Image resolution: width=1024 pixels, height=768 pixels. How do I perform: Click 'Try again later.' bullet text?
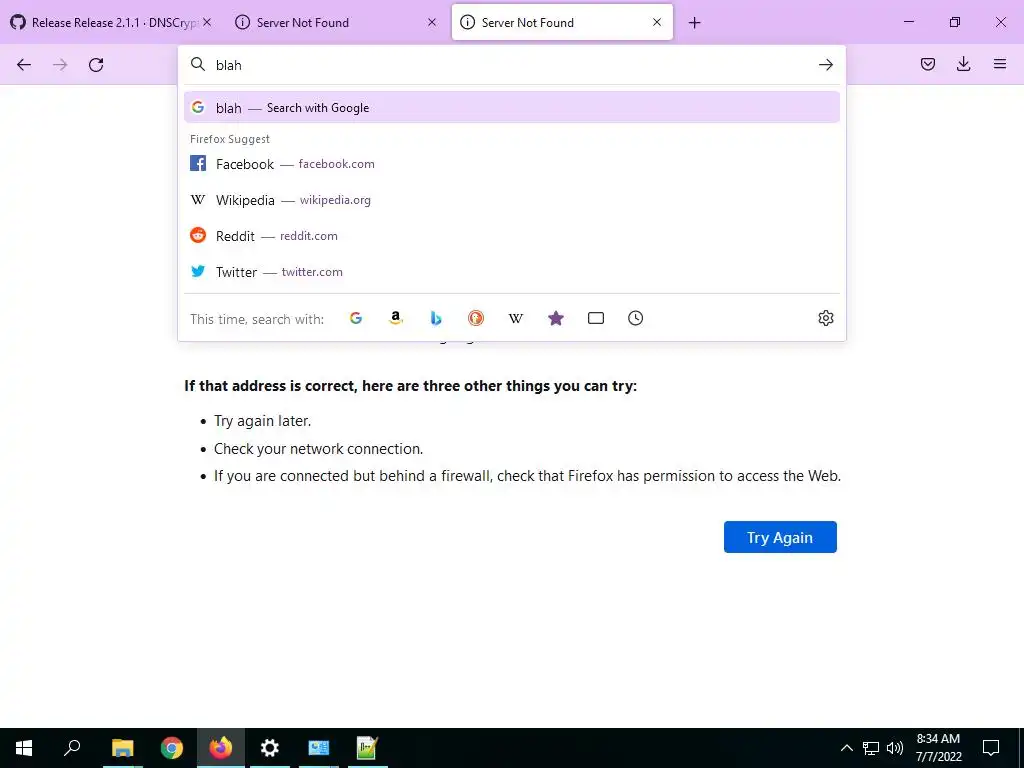click(263, 421)
